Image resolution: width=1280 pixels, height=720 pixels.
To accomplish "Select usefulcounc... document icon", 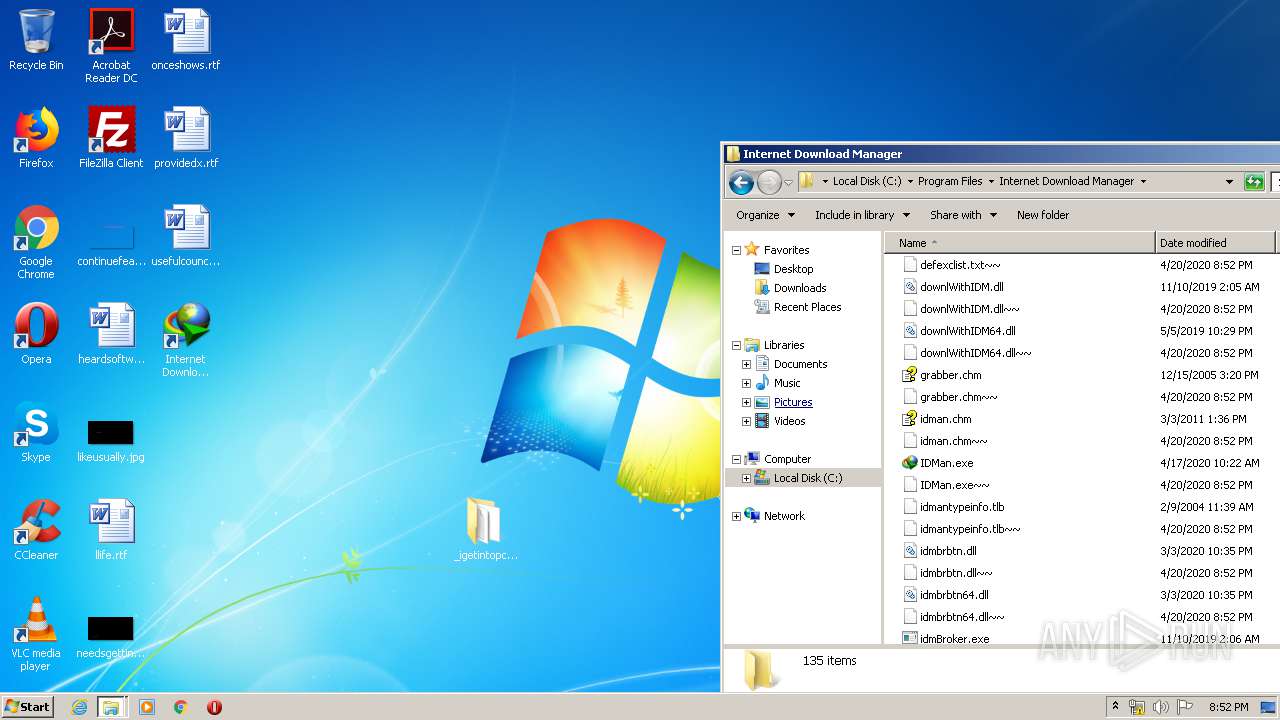I will 186,236.
